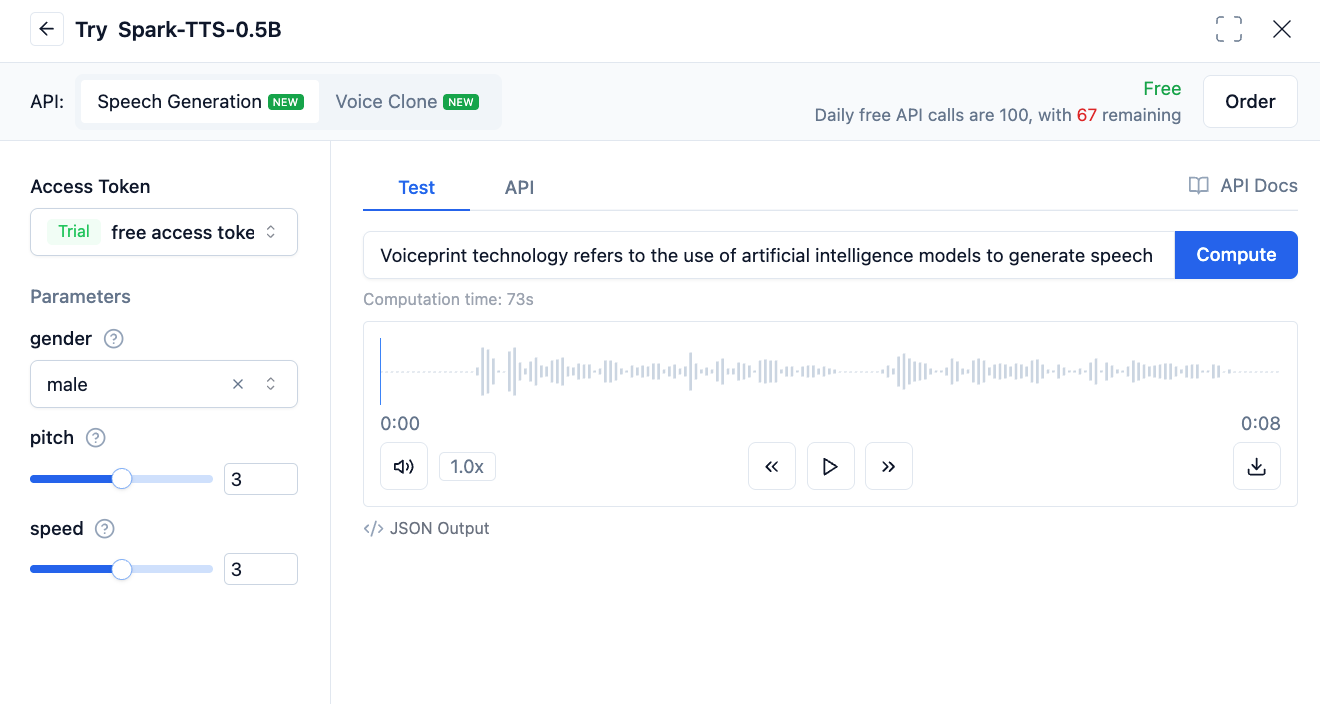
Task: Play the generated speech audio
Action: [x=830, y=466]
